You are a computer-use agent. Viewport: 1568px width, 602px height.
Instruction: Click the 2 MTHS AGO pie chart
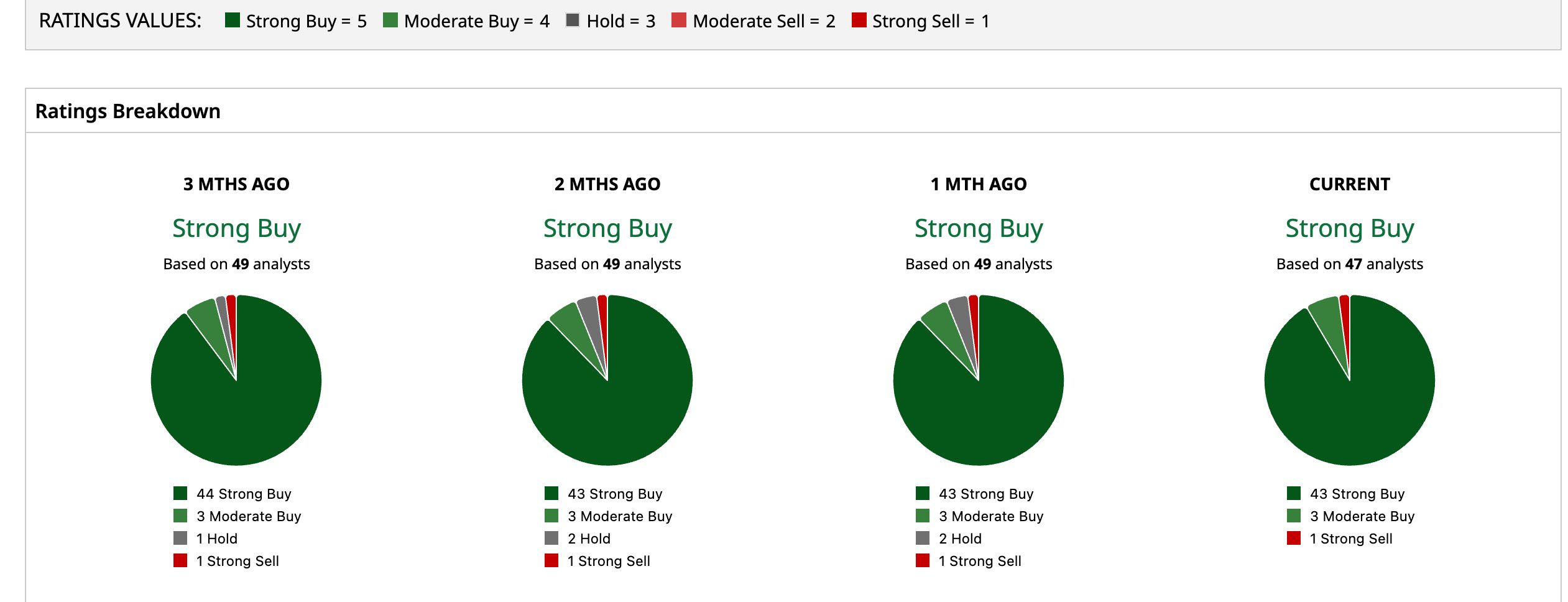point(607,380)
